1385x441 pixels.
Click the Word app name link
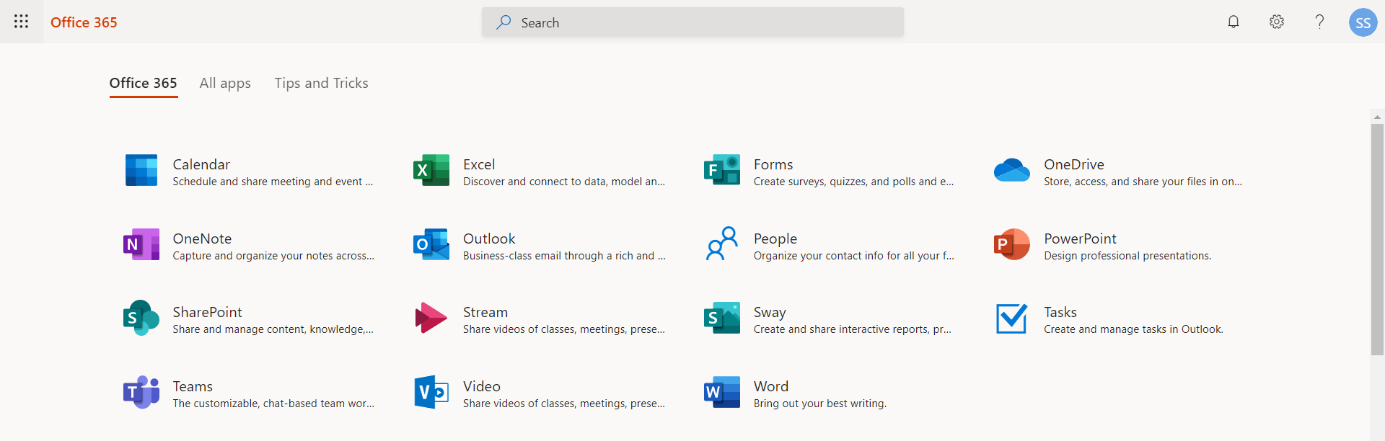(771, 386)
